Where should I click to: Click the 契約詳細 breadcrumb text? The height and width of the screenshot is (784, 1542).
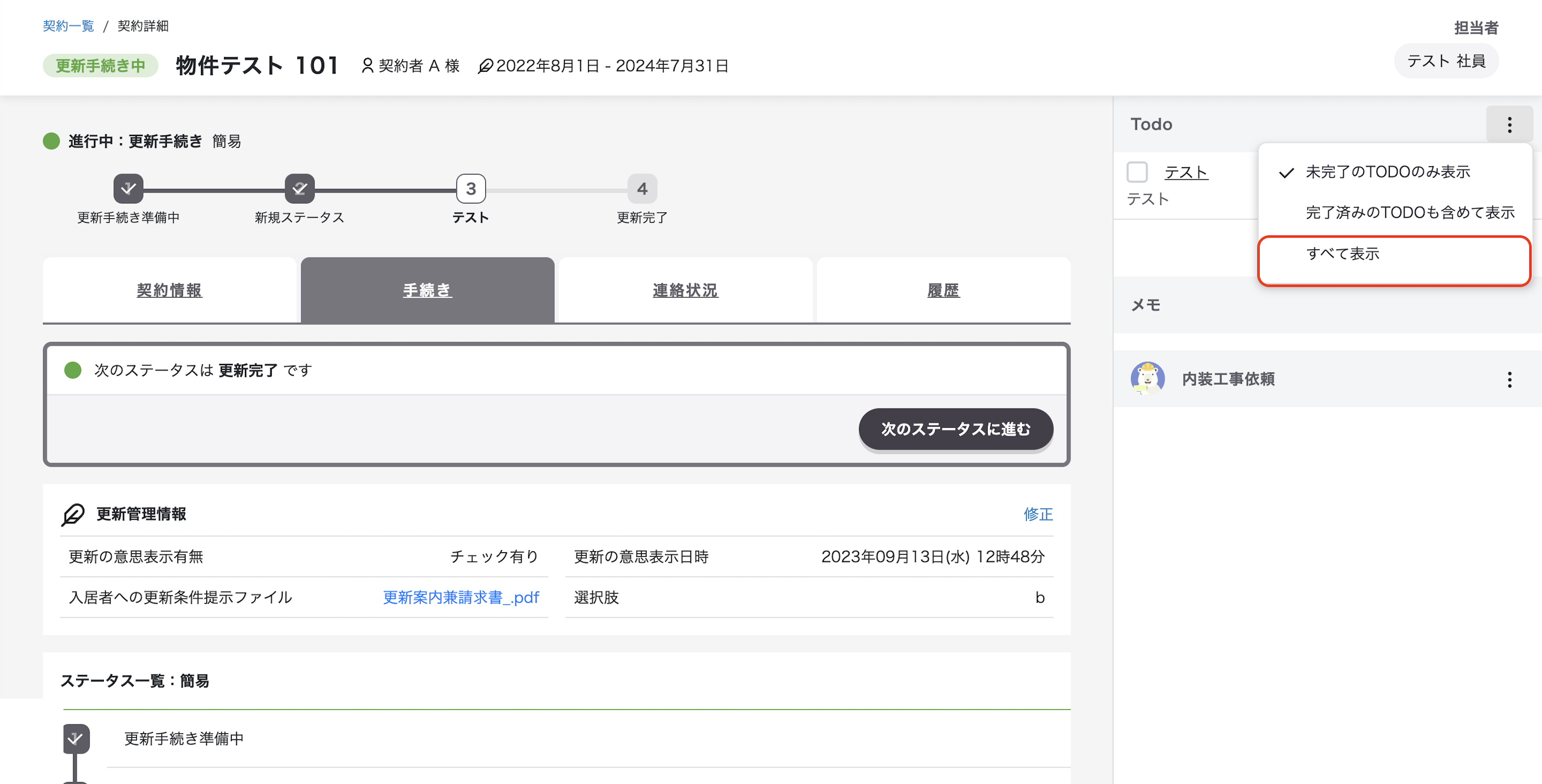[143, 26]
